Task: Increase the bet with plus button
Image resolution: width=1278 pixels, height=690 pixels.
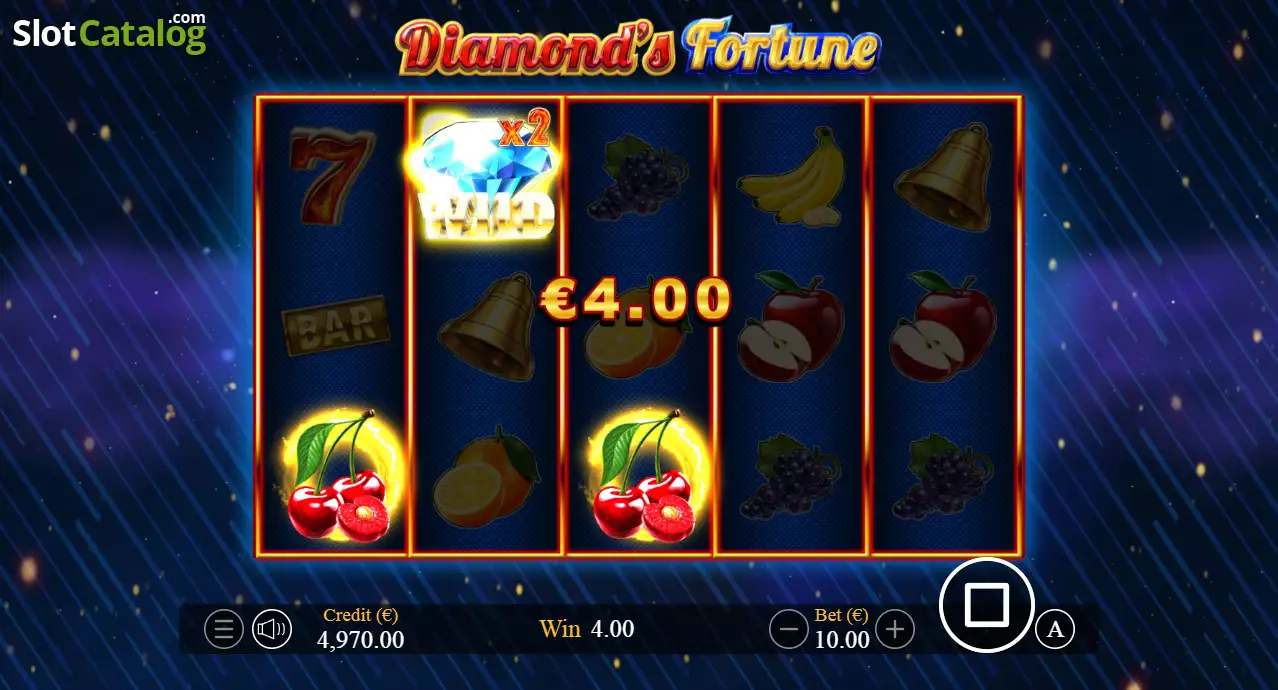Action: click(895, 629)
